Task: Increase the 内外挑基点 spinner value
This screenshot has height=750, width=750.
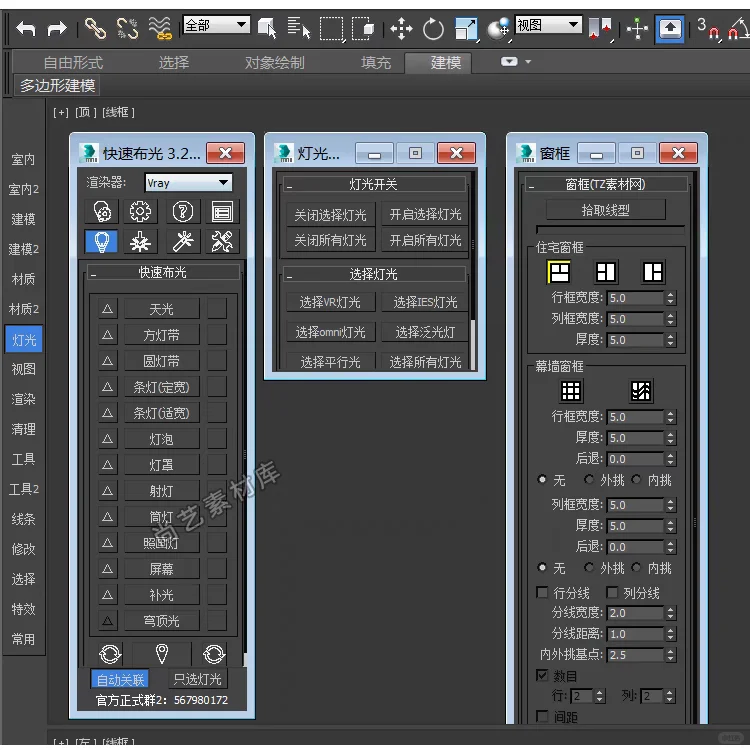Action: [671, 651]
